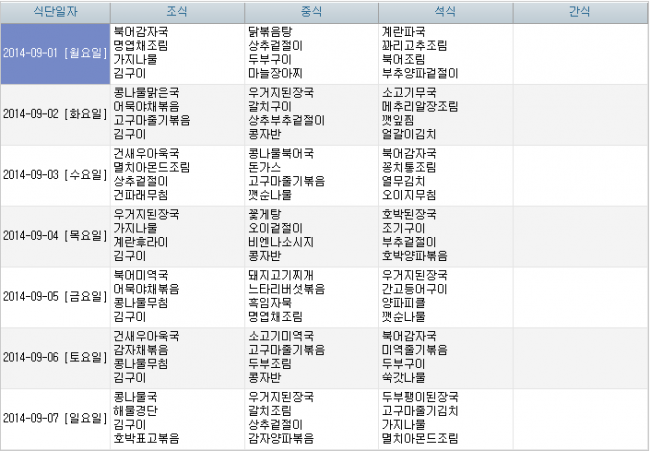Open the 2014-09-04 [목요일] date entry
Image resolution: width=650 pixels, height=451 pixels.
[x=54, y=236]
